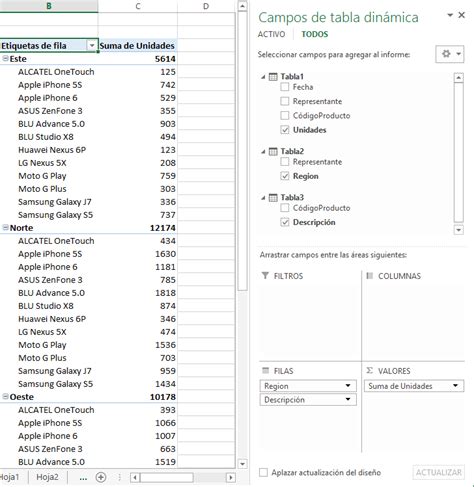The image size is (474, 487).
Task: Collapse the Este region group
Action: tap(5, 59)
